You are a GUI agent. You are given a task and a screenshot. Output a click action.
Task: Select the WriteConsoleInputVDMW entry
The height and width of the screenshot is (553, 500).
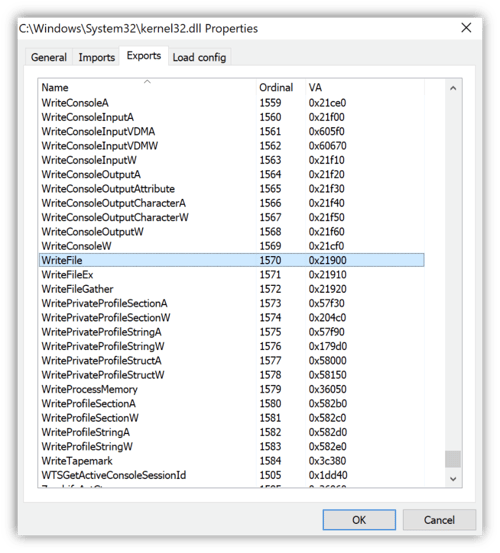231,146
